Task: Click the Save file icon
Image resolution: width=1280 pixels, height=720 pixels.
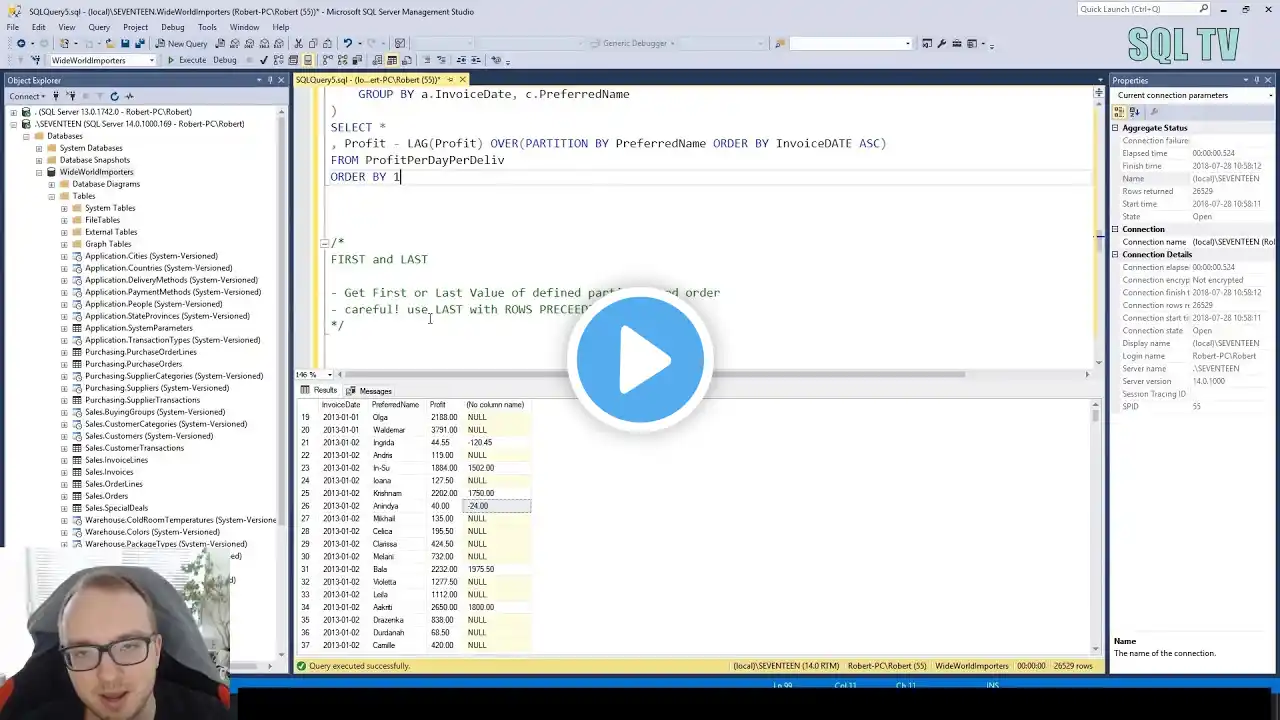Action: coord(125,44)
